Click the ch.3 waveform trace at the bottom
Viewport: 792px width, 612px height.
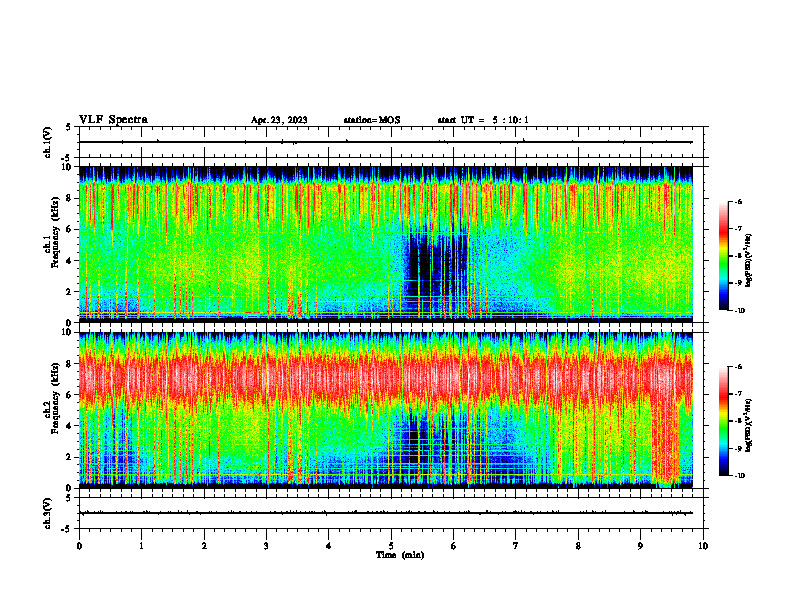point(385,513)
